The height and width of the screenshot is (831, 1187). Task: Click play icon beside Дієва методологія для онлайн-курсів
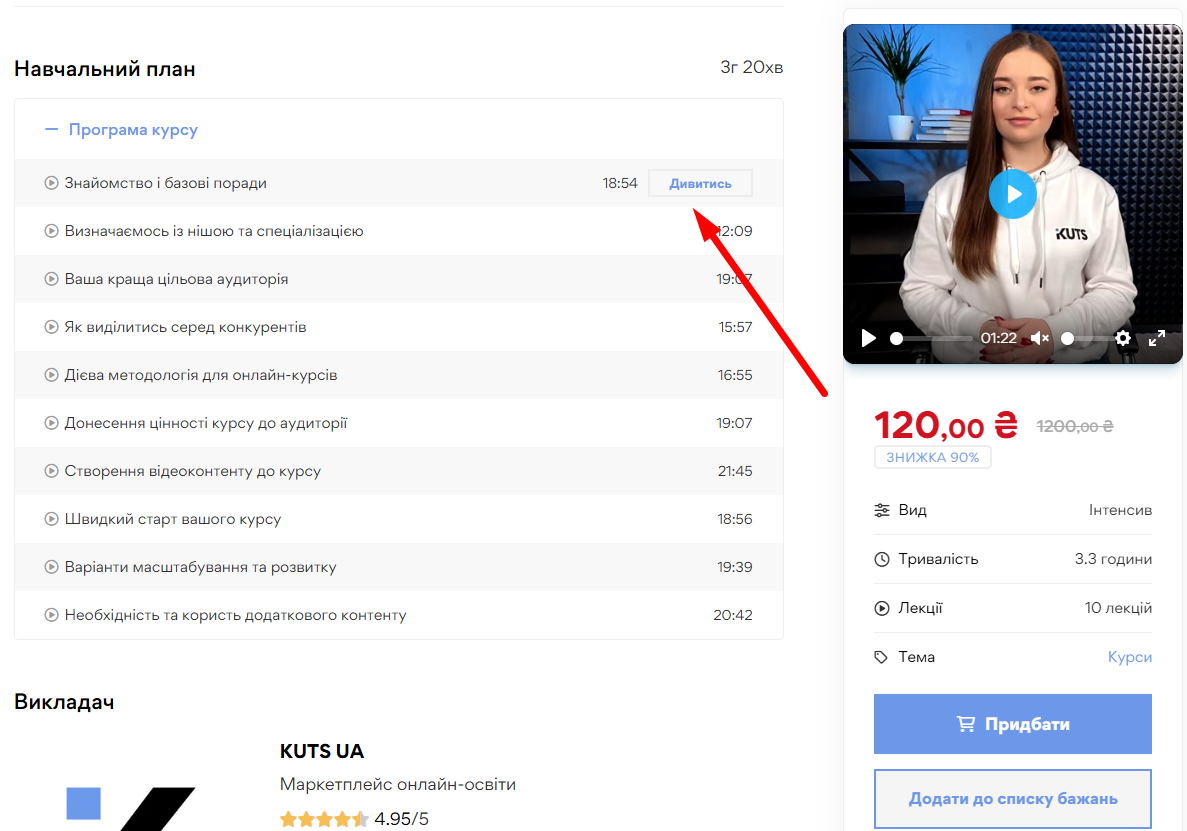click(x=52, y=375)
